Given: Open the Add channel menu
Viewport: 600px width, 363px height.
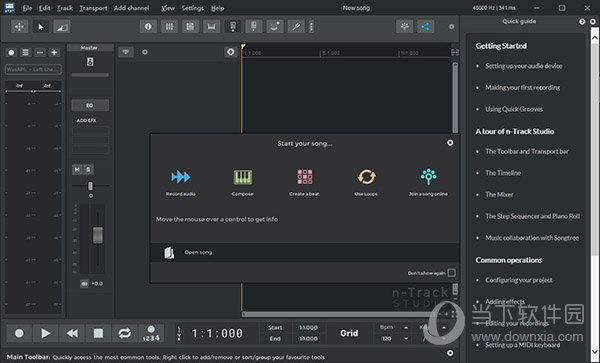Looking at the screenshot, I should click(132, 8).
